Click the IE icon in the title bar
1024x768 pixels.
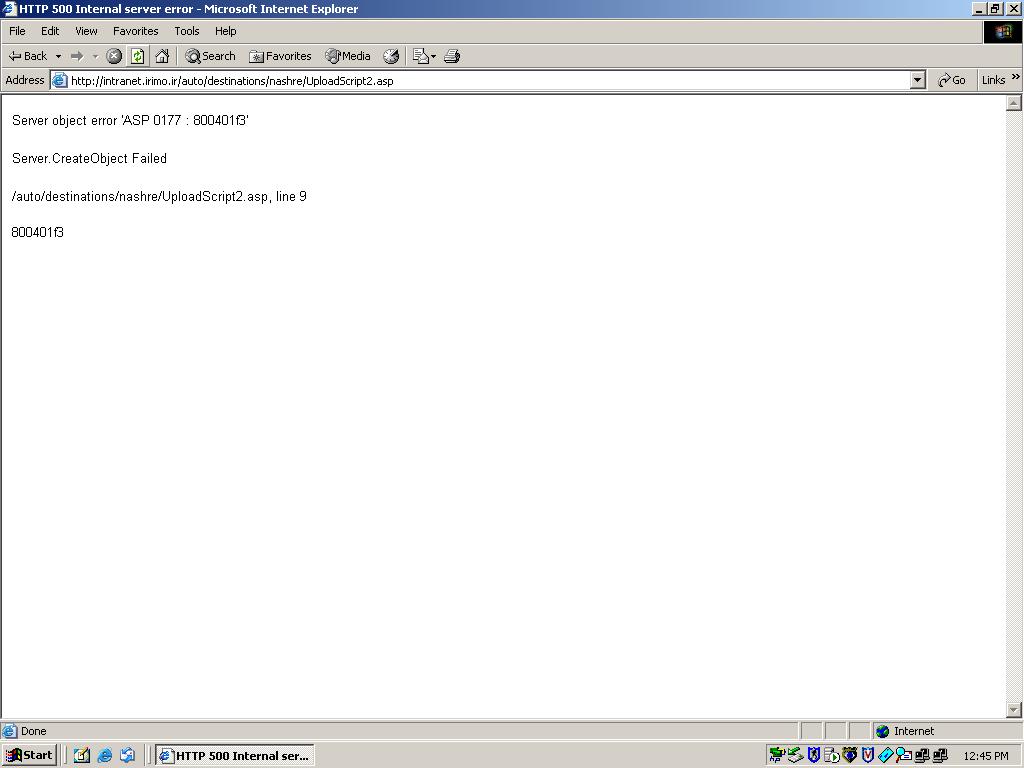click(x=9, y=9)
